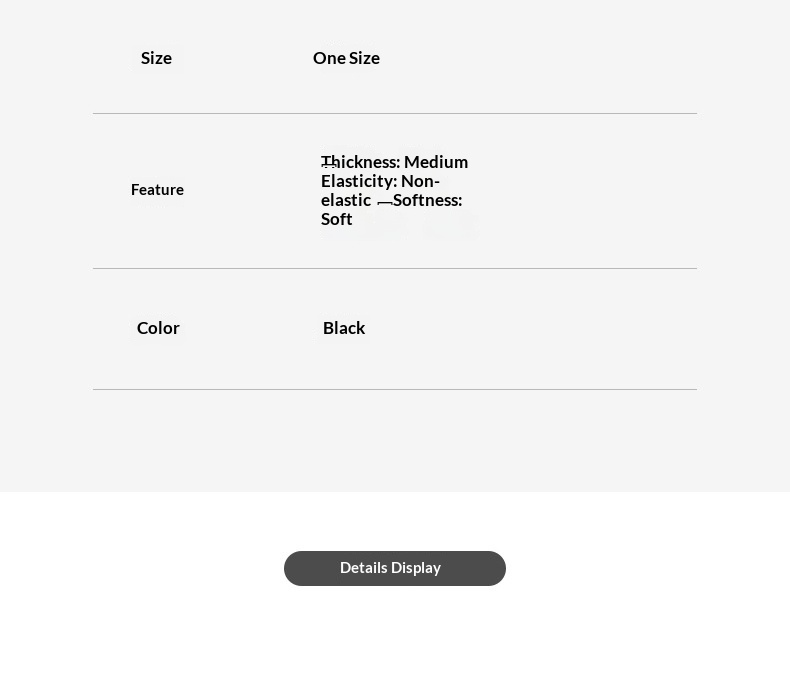This screenshot has width=790, height=675.
Task: Select the Black color value
Action: pos(344,328)
